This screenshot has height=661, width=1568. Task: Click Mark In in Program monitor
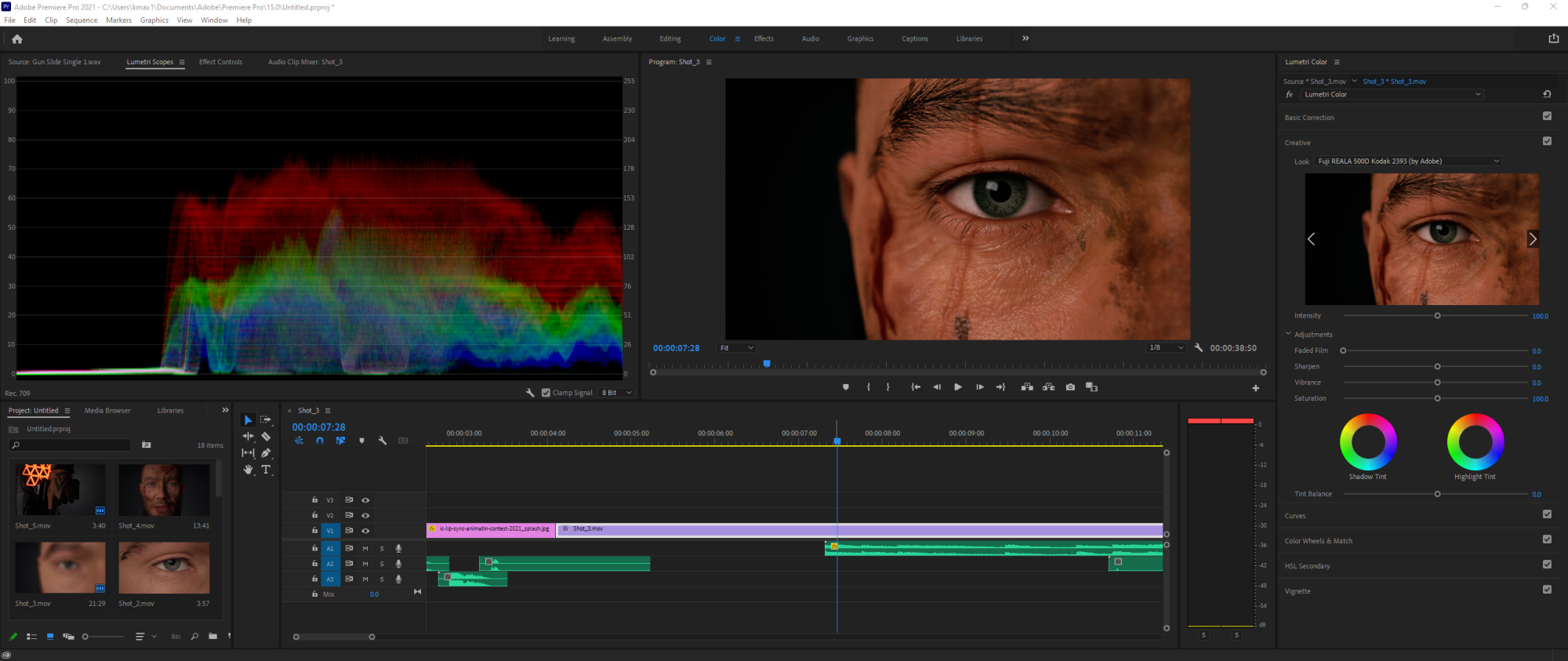pyautogui.click(x=868, y=387)
